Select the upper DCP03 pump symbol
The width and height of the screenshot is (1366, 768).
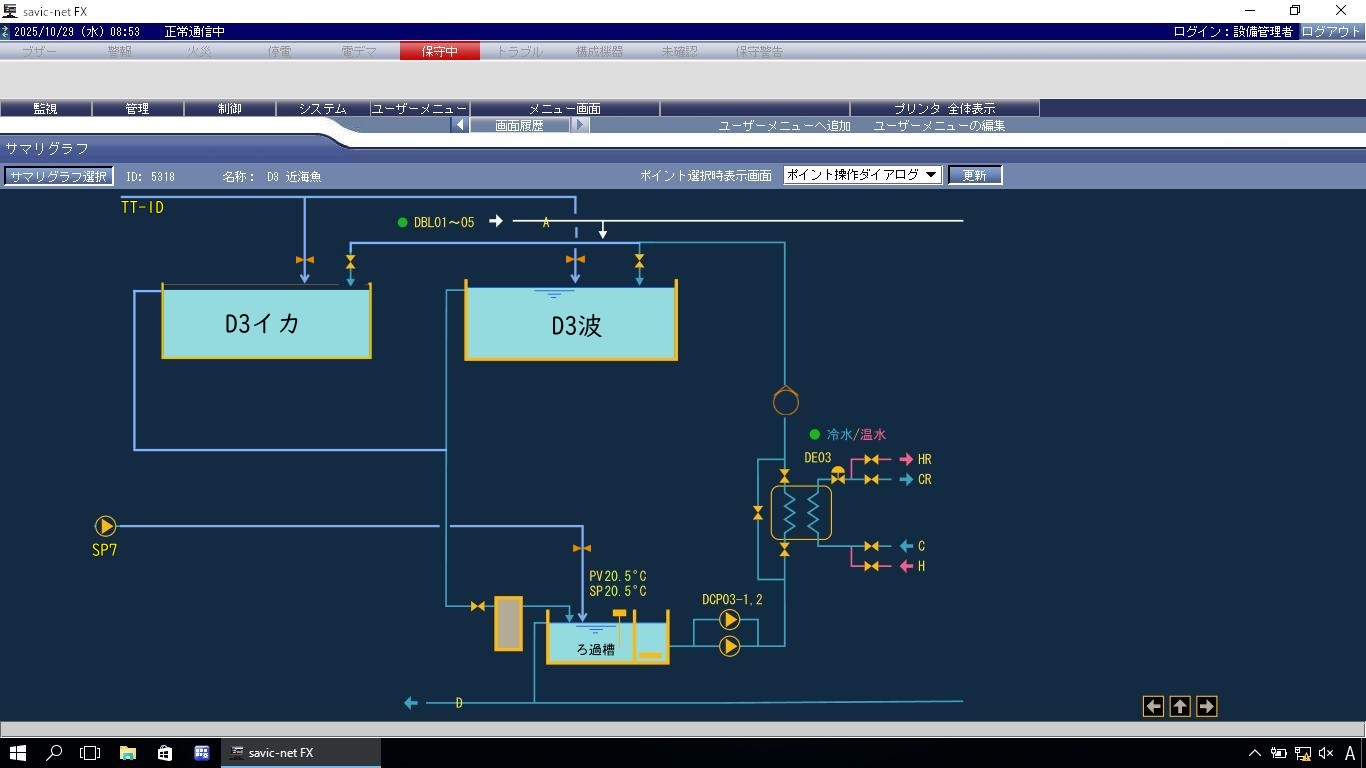pyautogui.click(x=730, y=621)
